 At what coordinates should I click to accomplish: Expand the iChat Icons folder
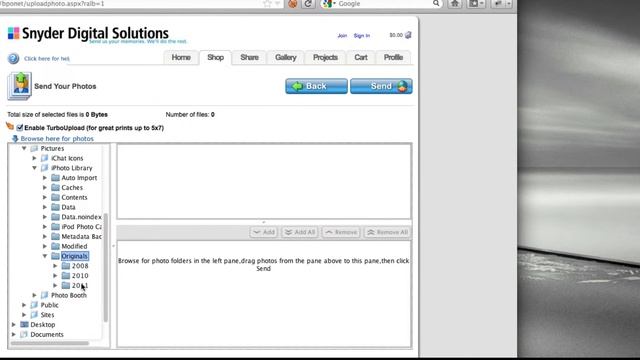click(x=35, y=158)
